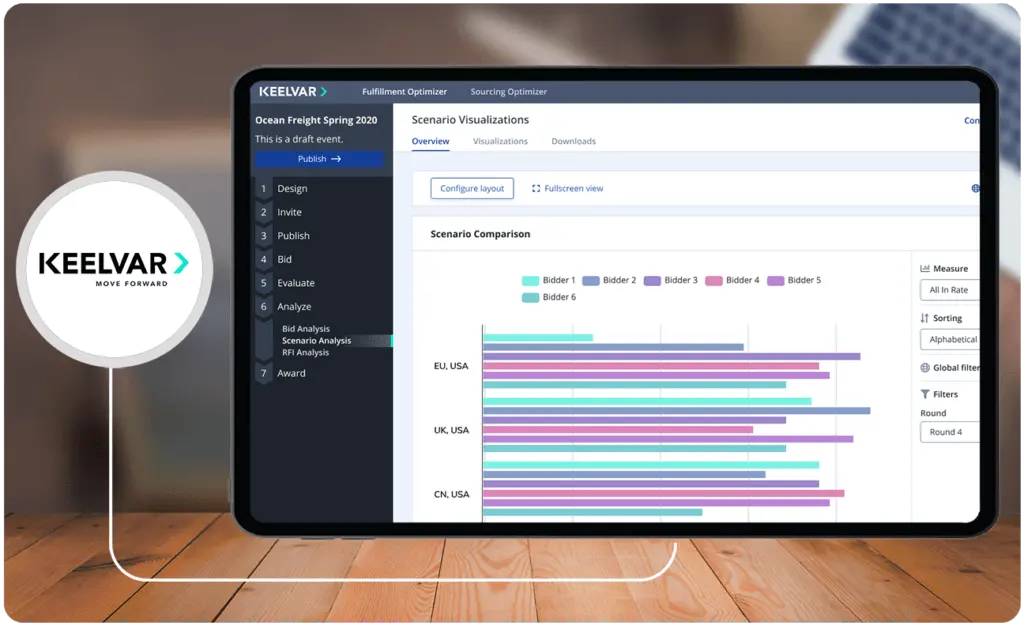Open Scenario Analysis sub-item
The height and width of the screenshot is (626, 1024).
click(x=316, y=340)
